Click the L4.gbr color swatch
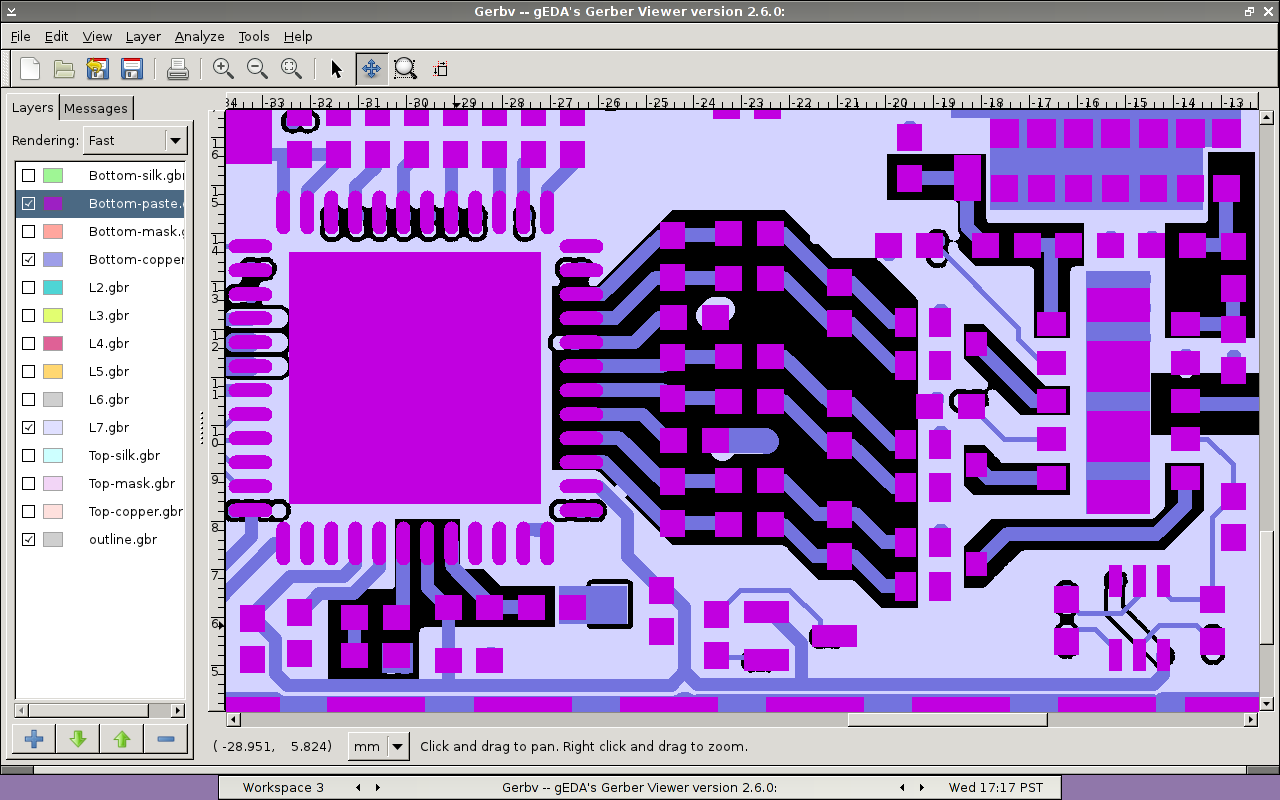Image resolution: width=1280 pixels, height=800 pixels. (x=53, y=343)
